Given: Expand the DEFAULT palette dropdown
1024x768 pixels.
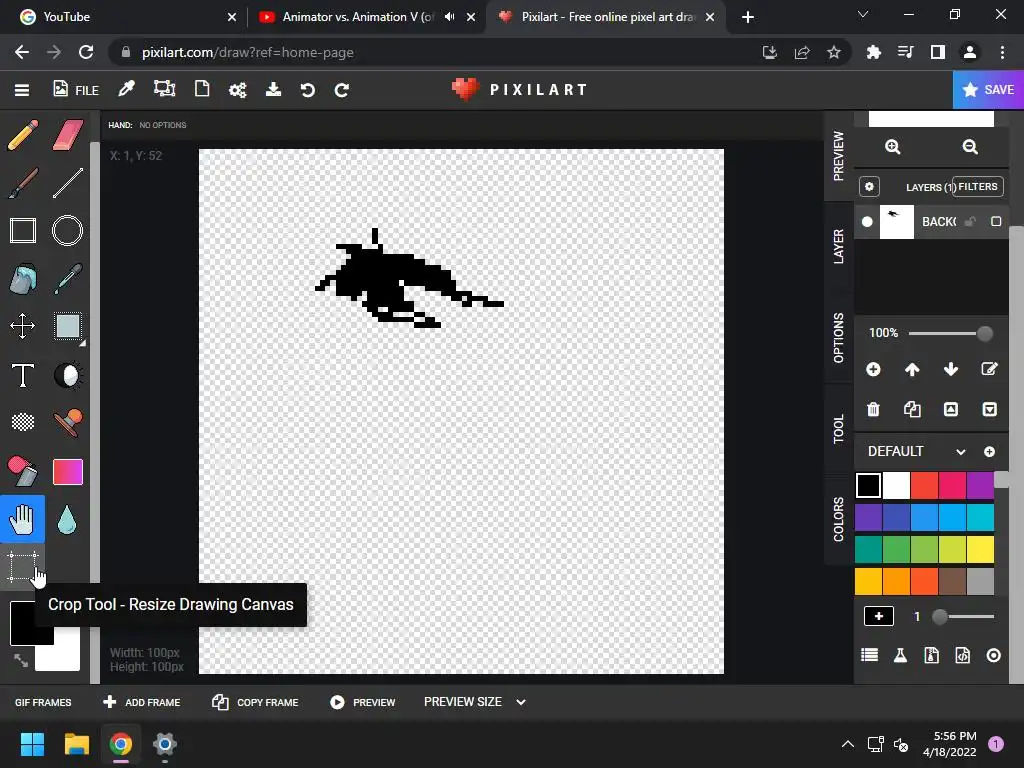Looking at the screenshot, I should (961, 452).
